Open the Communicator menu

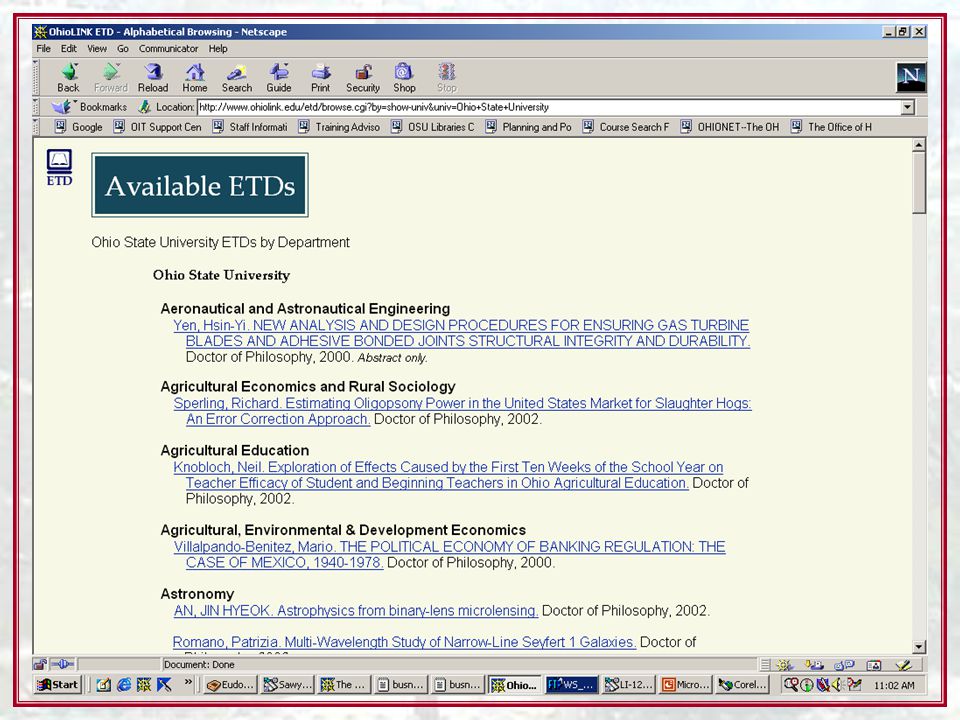168,48
